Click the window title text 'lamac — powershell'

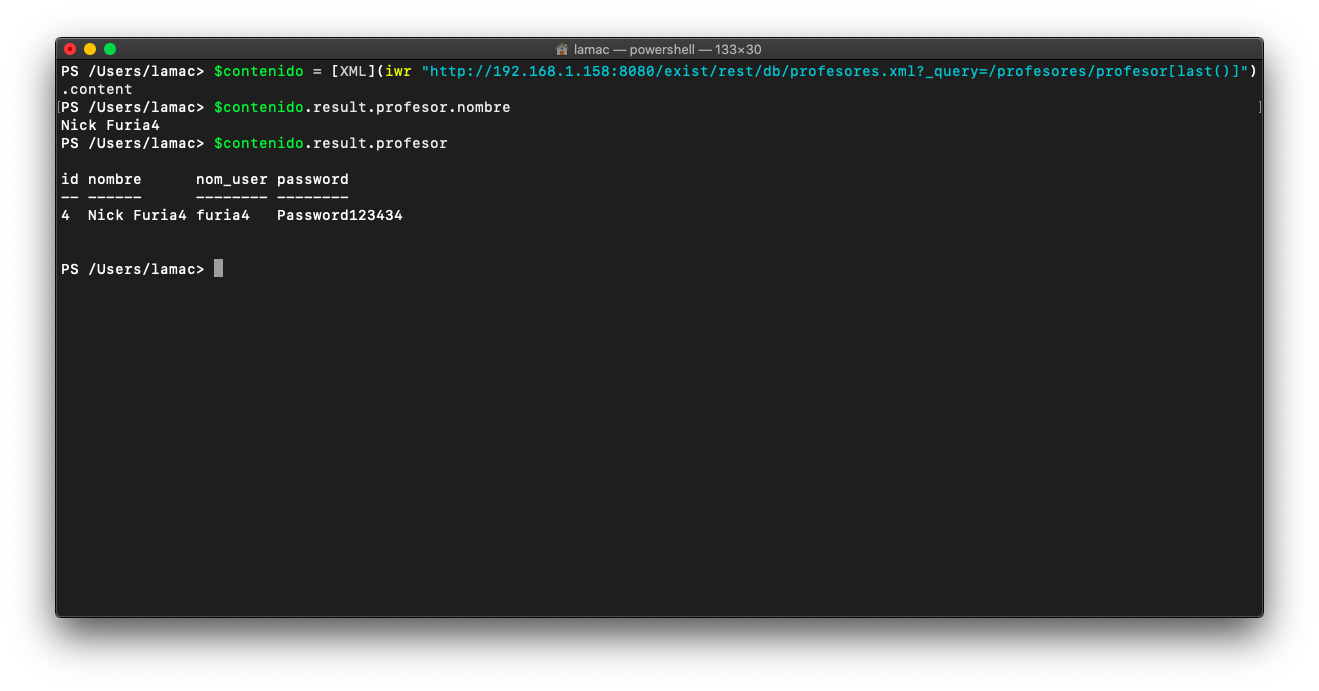(x=640, y=49)
